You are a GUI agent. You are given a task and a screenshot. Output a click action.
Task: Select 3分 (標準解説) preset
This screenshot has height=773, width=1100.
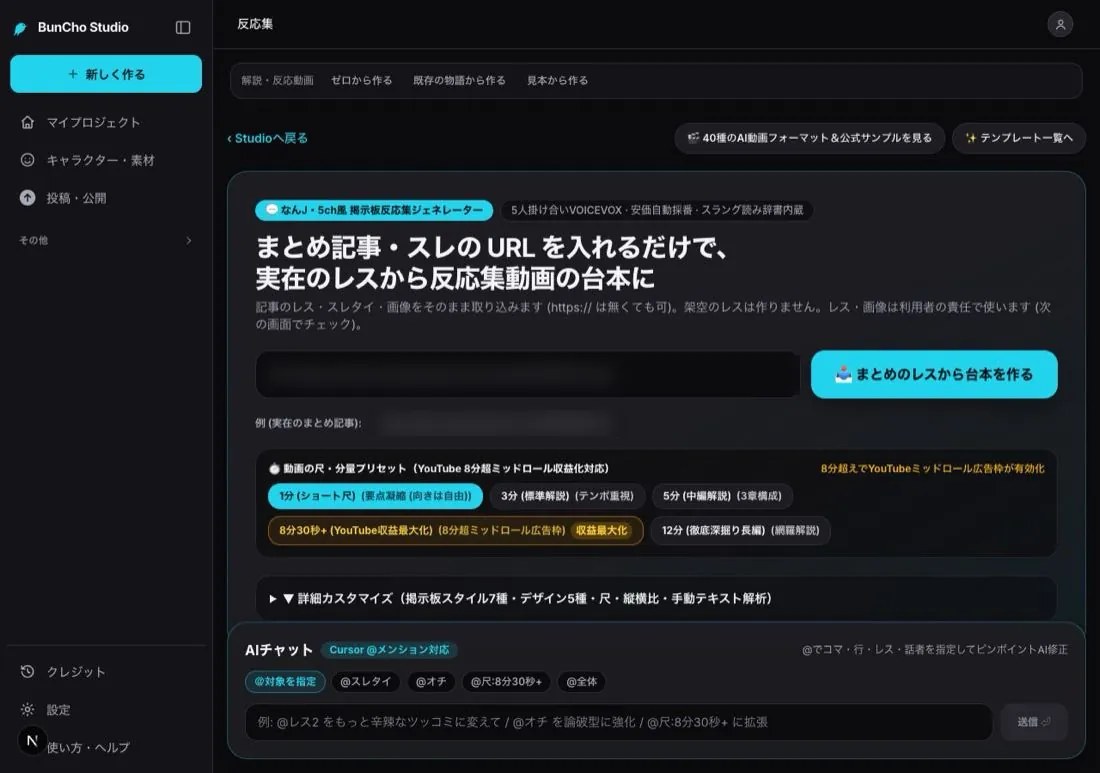coord(567,496)
